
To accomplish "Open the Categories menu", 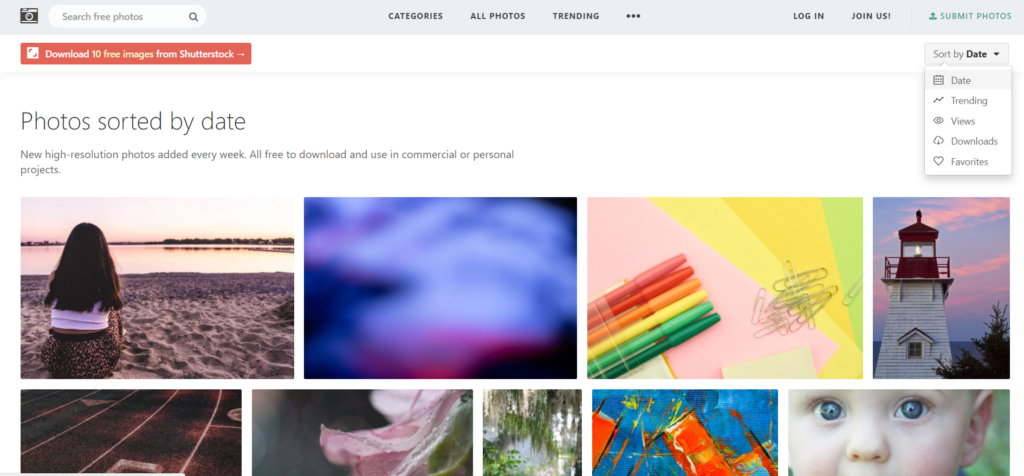I will click(x=415, y=16).
